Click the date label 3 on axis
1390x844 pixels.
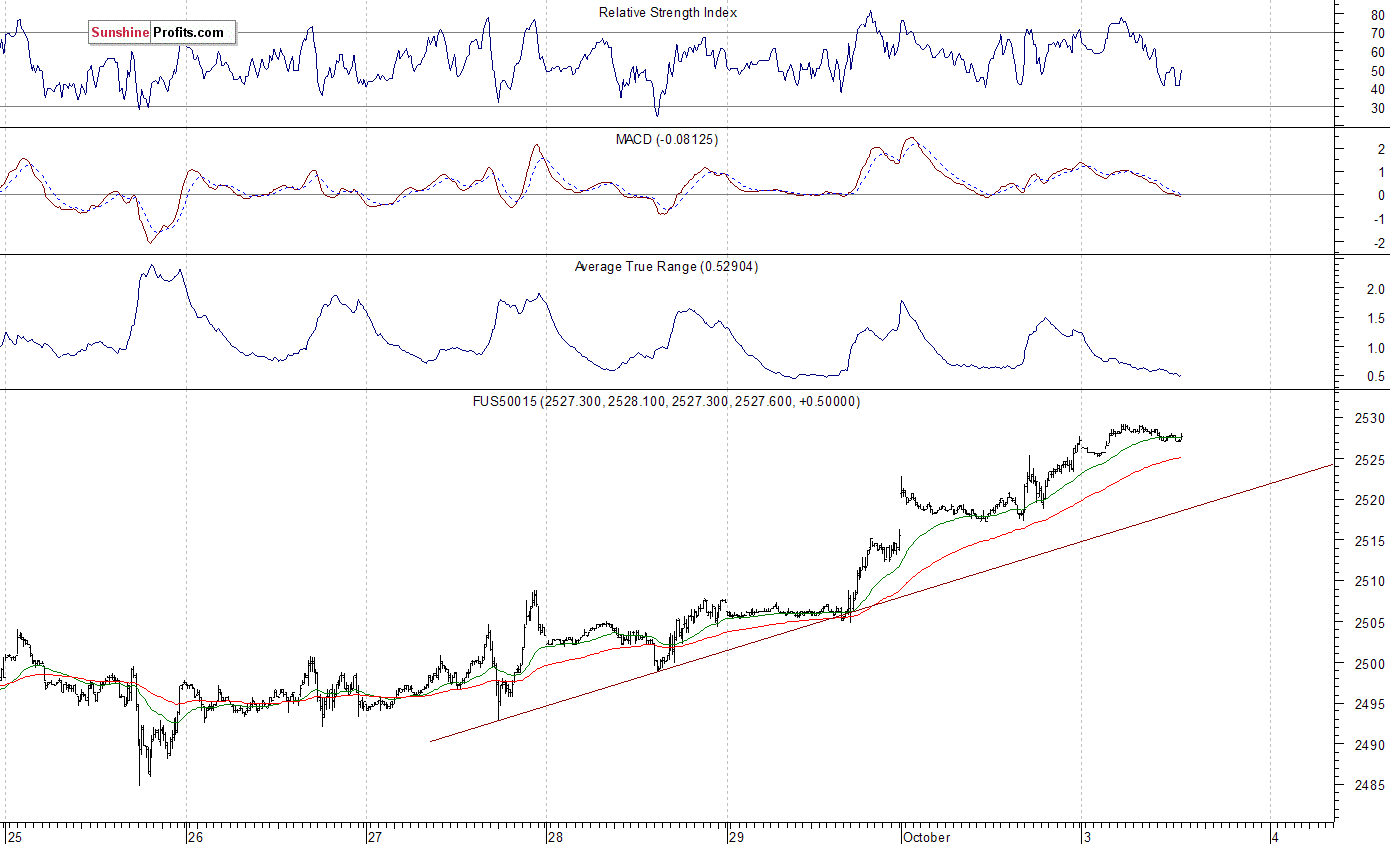click(x=1087, y=836)
